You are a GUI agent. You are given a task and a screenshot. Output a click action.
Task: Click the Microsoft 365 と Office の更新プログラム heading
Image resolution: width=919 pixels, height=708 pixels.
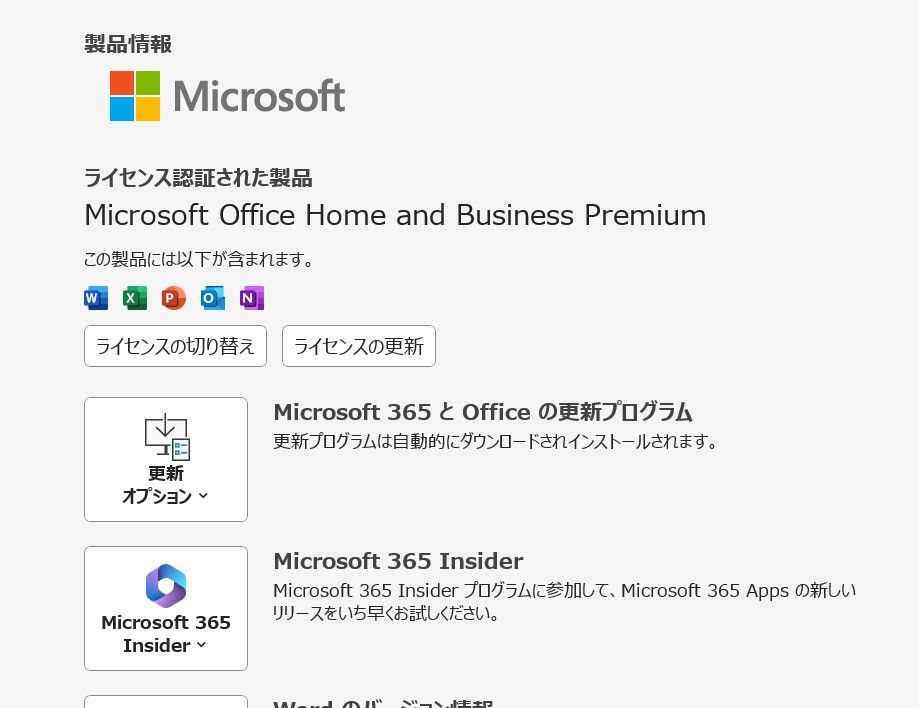[483, 412]
